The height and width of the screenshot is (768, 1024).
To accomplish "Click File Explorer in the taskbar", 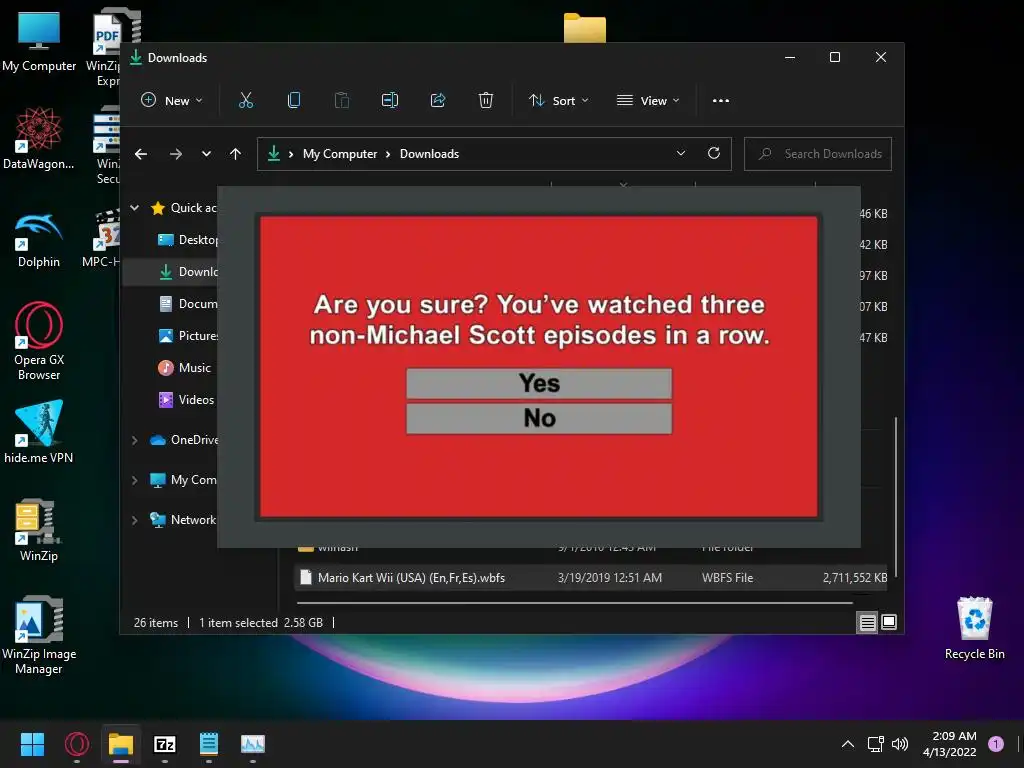I will click(121, 744).
